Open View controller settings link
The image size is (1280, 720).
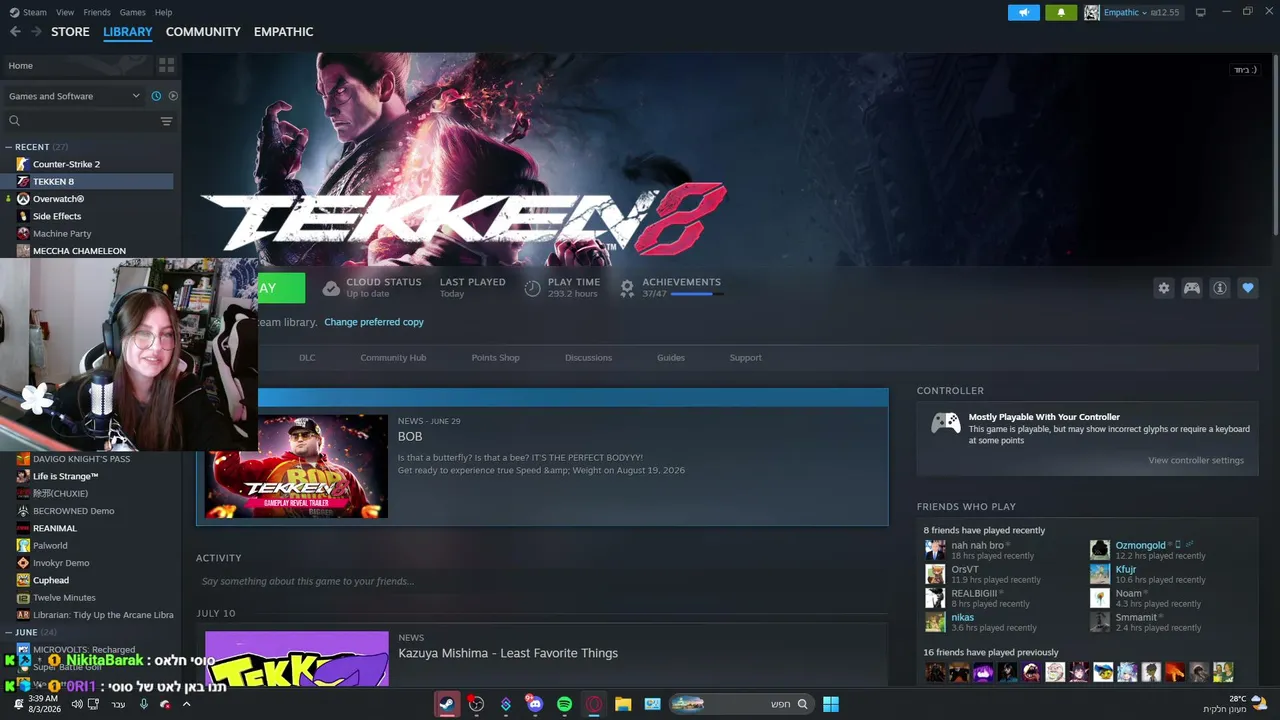(x=1196, y=461)
